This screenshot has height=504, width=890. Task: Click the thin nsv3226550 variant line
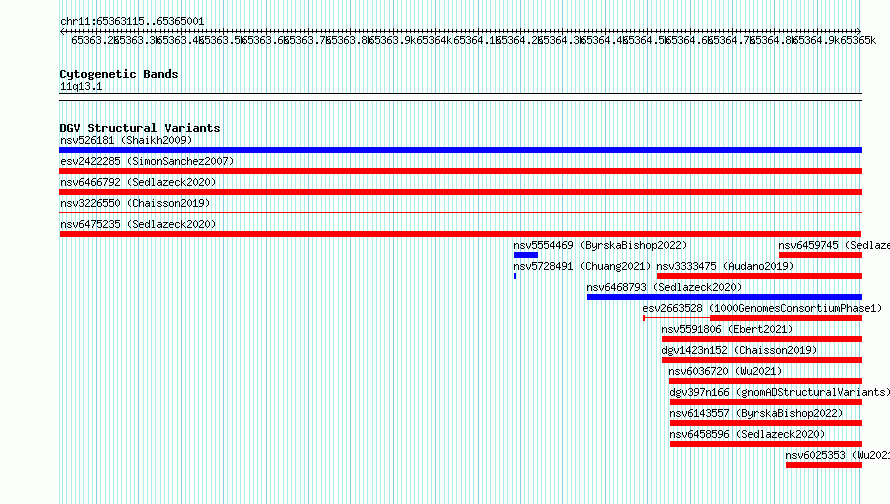point(460,213)
